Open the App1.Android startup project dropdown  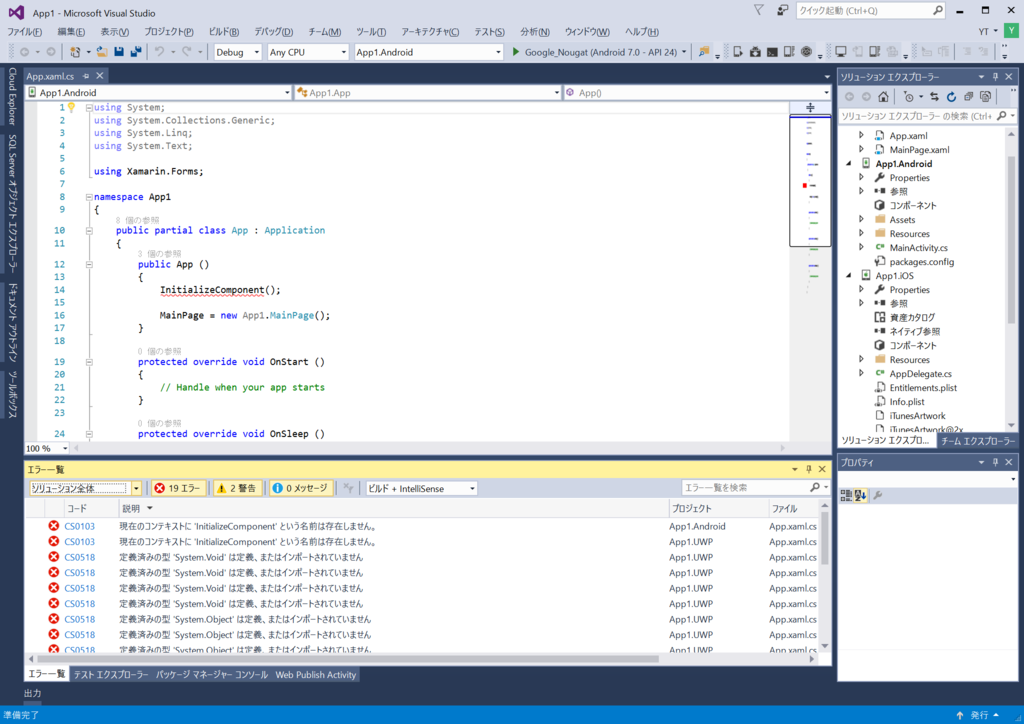tap(428, 52)
